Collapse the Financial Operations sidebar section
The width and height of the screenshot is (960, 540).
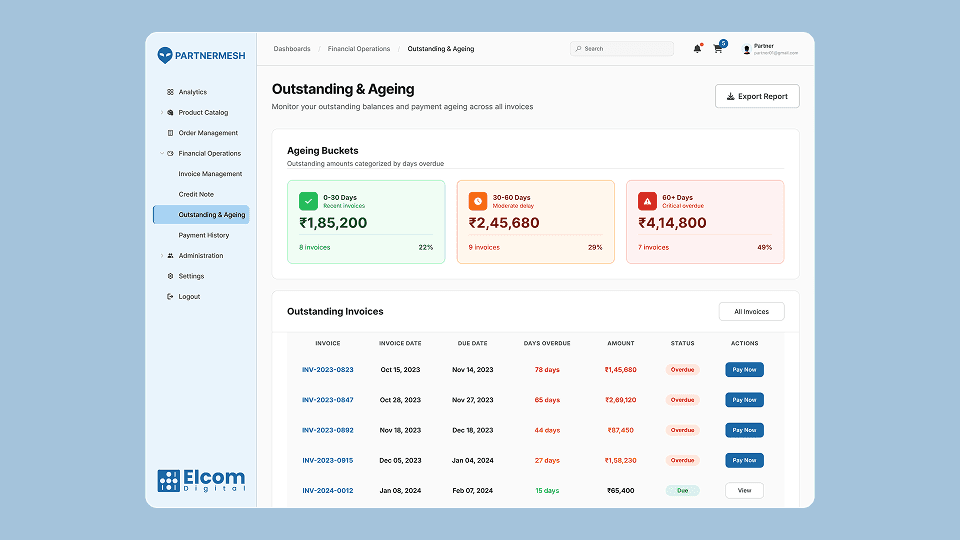click(162, 154)
